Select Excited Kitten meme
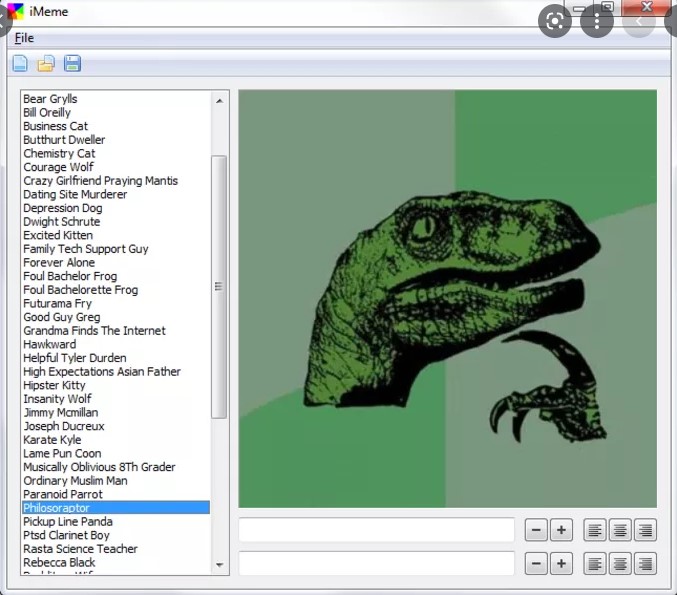677x595 pixels. [58, 235]
